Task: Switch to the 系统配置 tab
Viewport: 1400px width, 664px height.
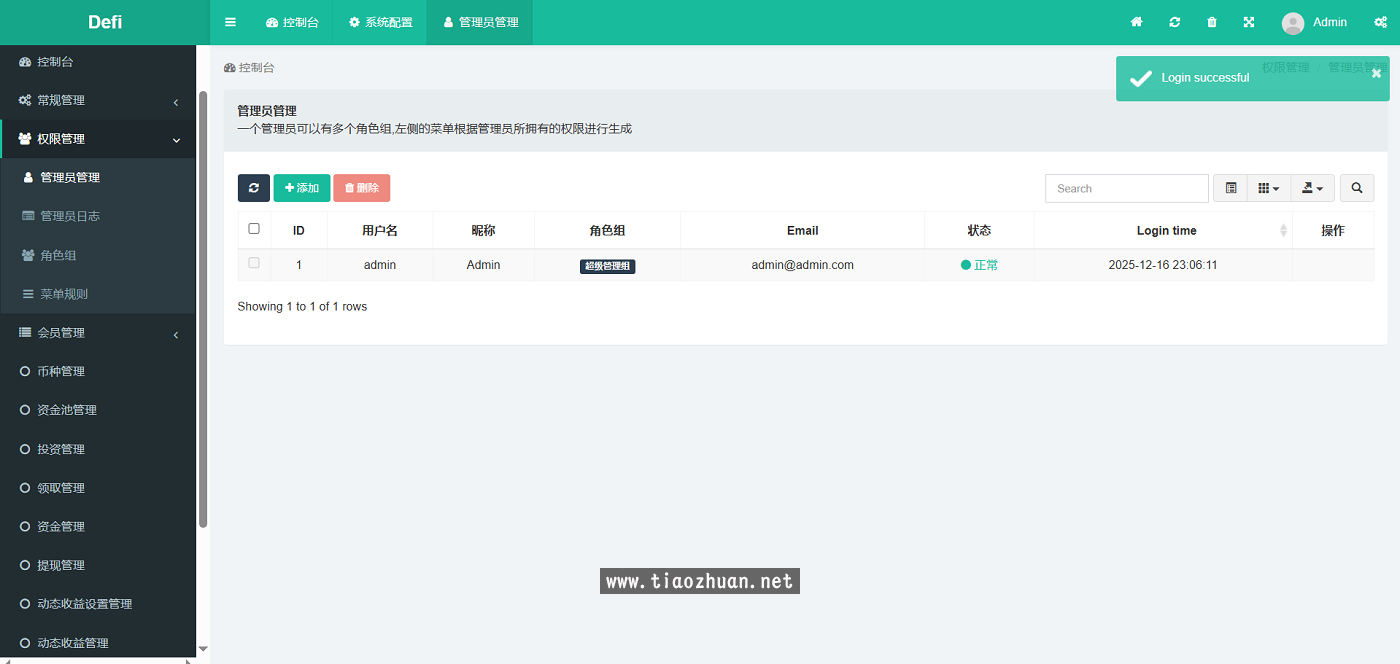Action: click(x=380, y=22)
